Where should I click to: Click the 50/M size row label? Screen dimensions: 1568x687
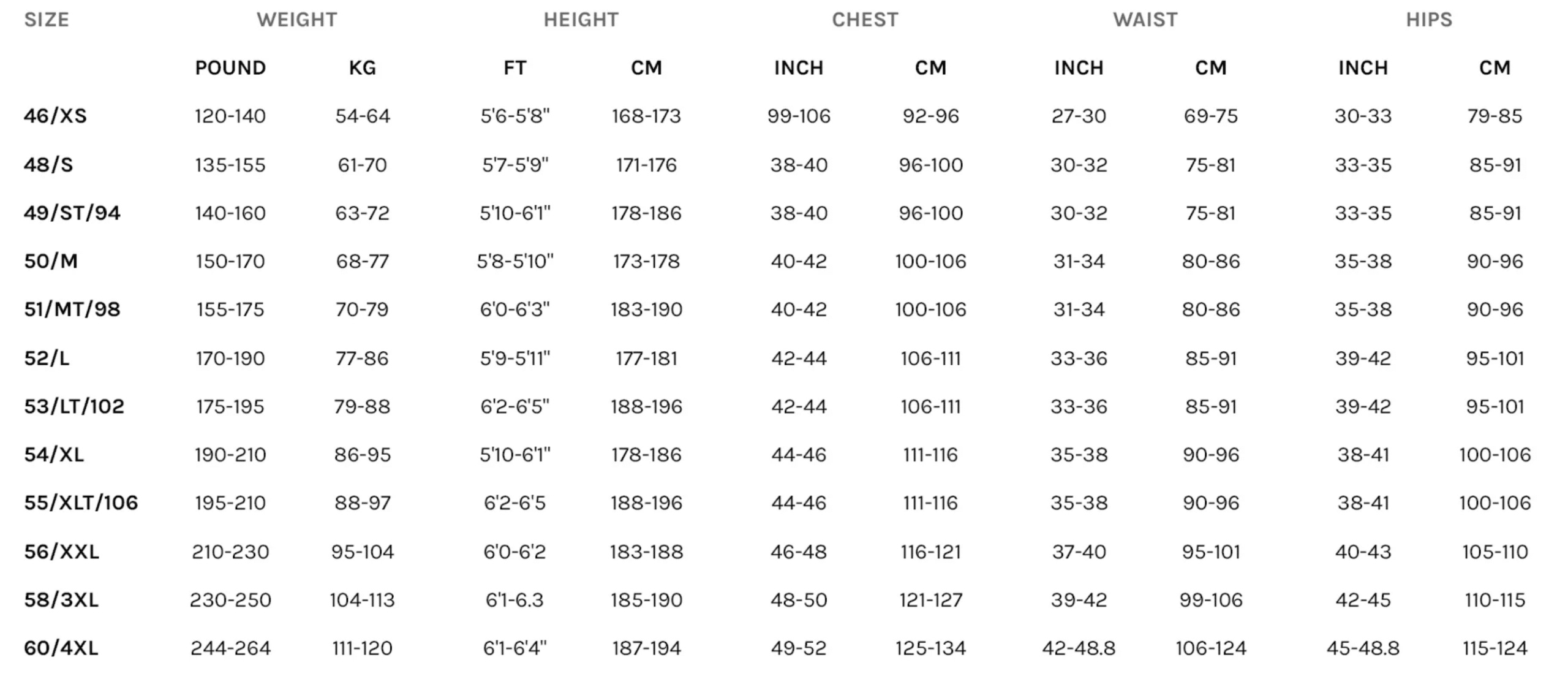pos(51,261)
